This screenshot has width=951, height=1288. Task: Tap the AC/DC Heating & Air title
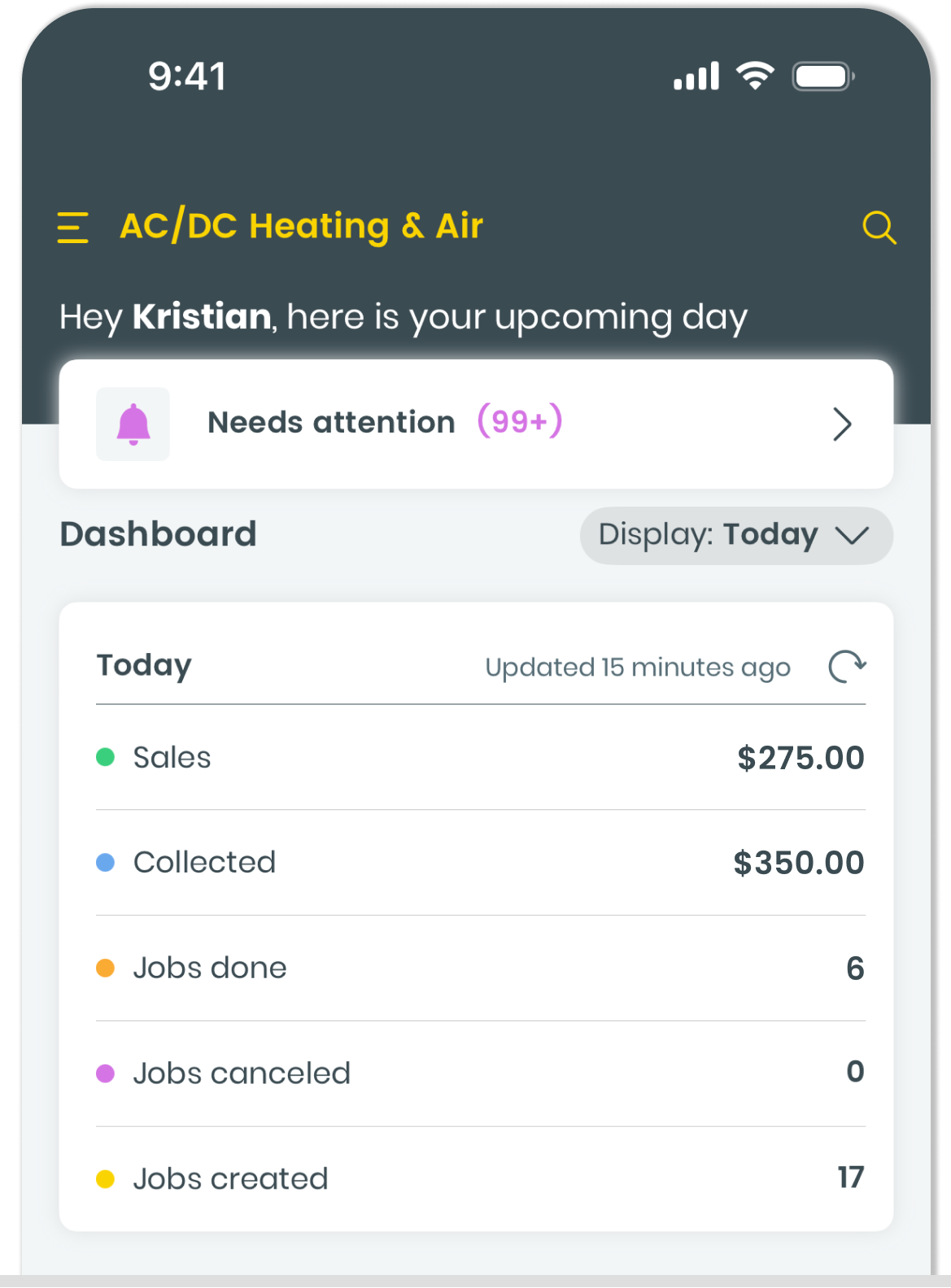pos(301,226)
